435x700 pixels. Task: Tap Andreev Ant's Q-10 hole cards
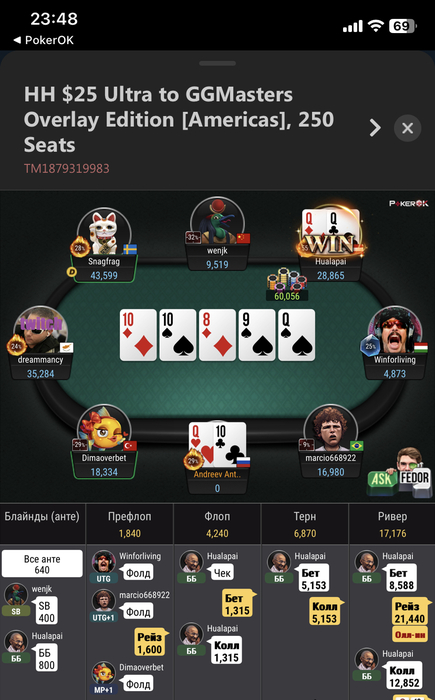tap(218, 444)
